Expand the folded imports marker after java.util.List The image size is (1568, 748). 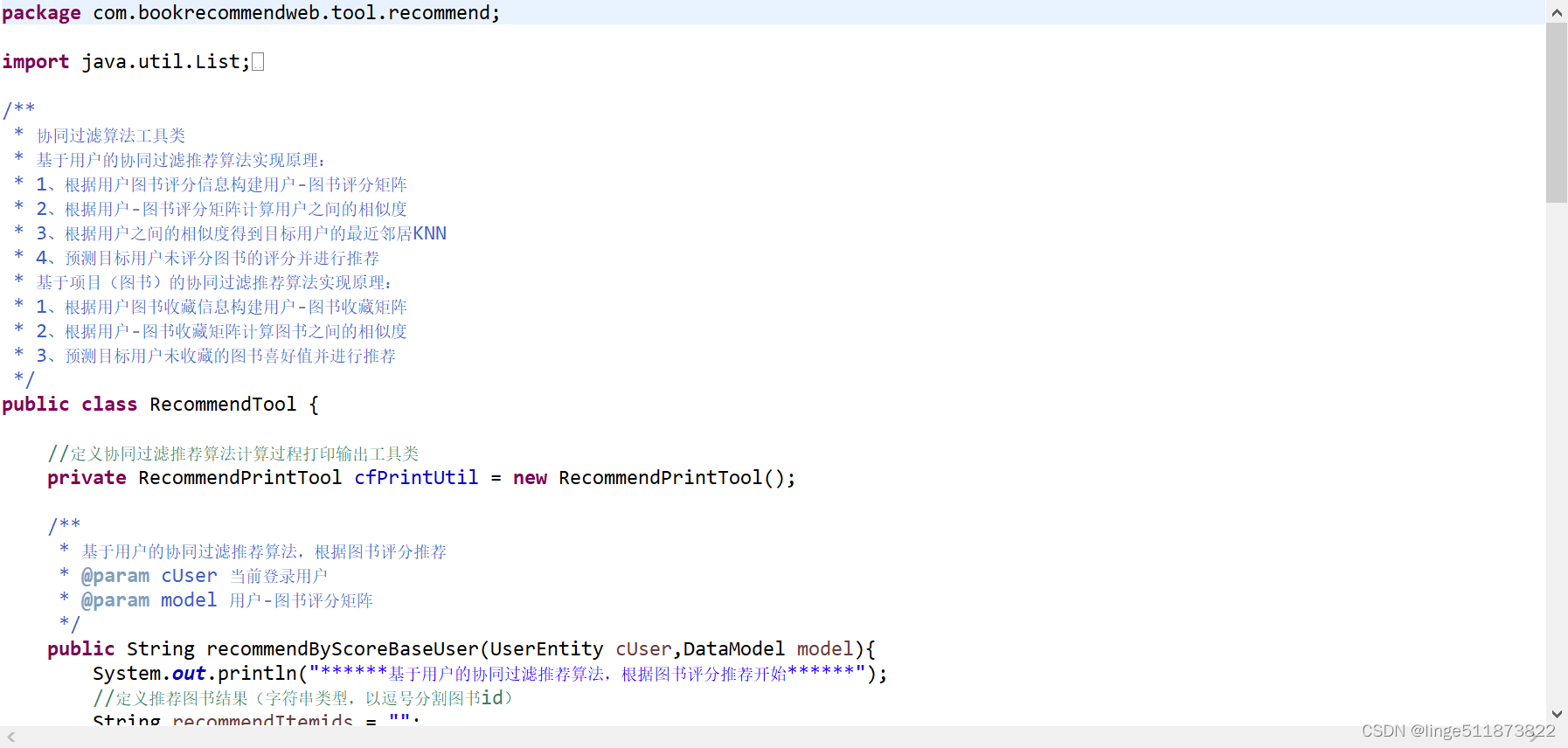click(258, 62)
